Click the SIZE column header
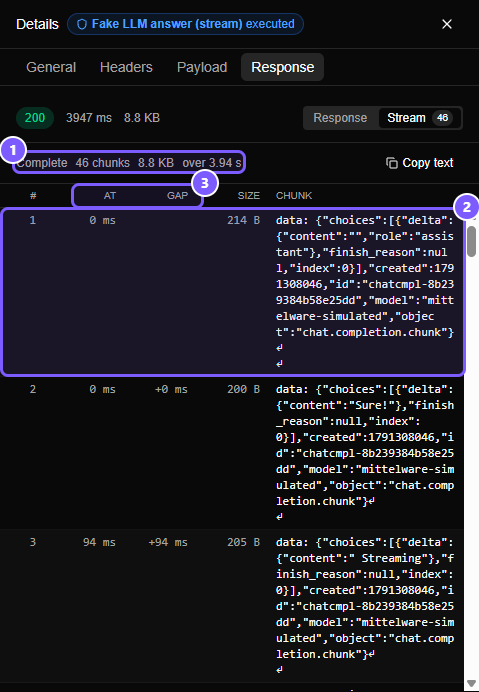This screenshot has width=479, height=692. (249, 196)
